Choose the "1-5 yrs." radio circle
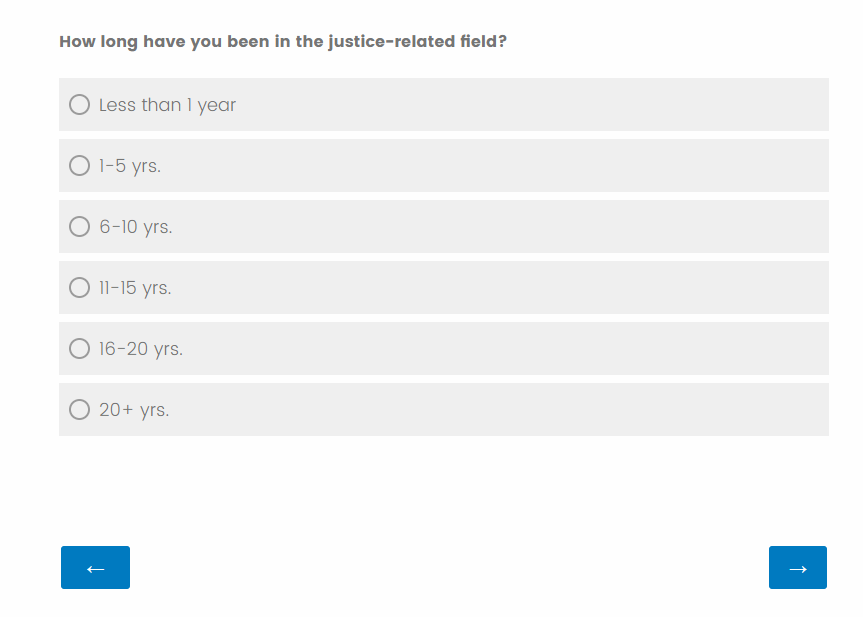The width and height of the screenshot is (863, 617). click(80, 166)
